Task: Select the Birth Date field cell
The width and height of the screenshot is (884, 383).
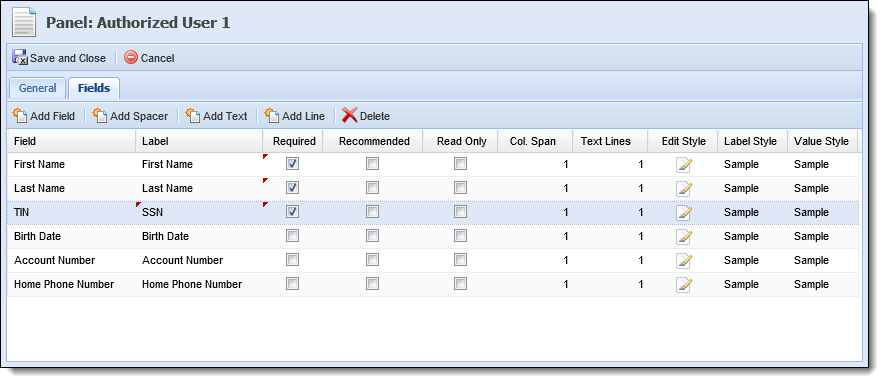Action: pyautogui.click(x=71, y=236)
